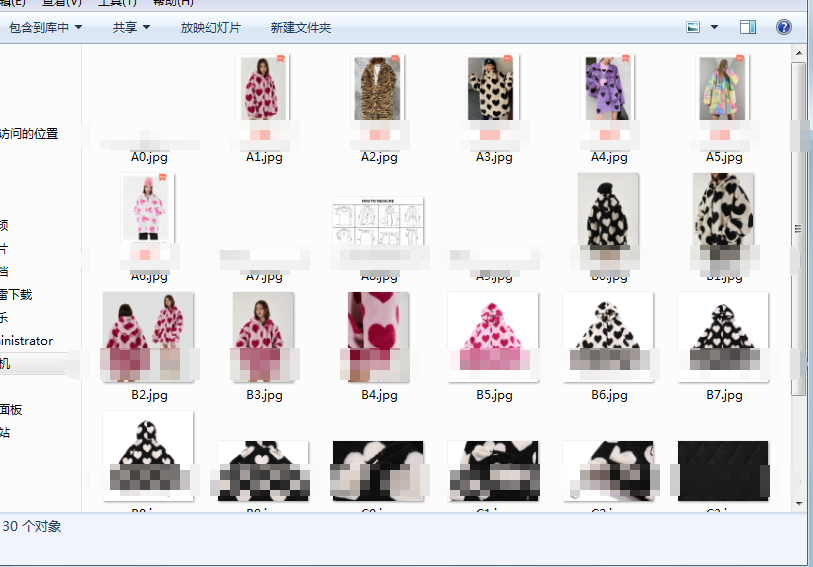Open the view options dropdown arrow
Screen dimensions: 813x567
click(x=714, y=28)
